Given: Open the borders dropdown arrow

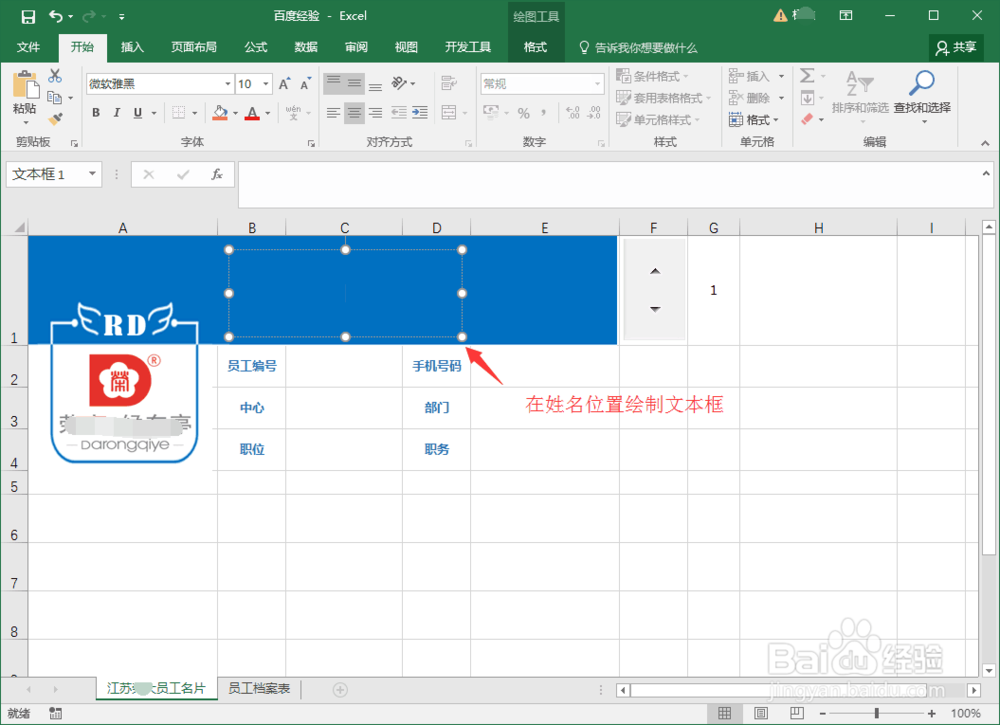Looking at the screenshot, I should point(195,114).
